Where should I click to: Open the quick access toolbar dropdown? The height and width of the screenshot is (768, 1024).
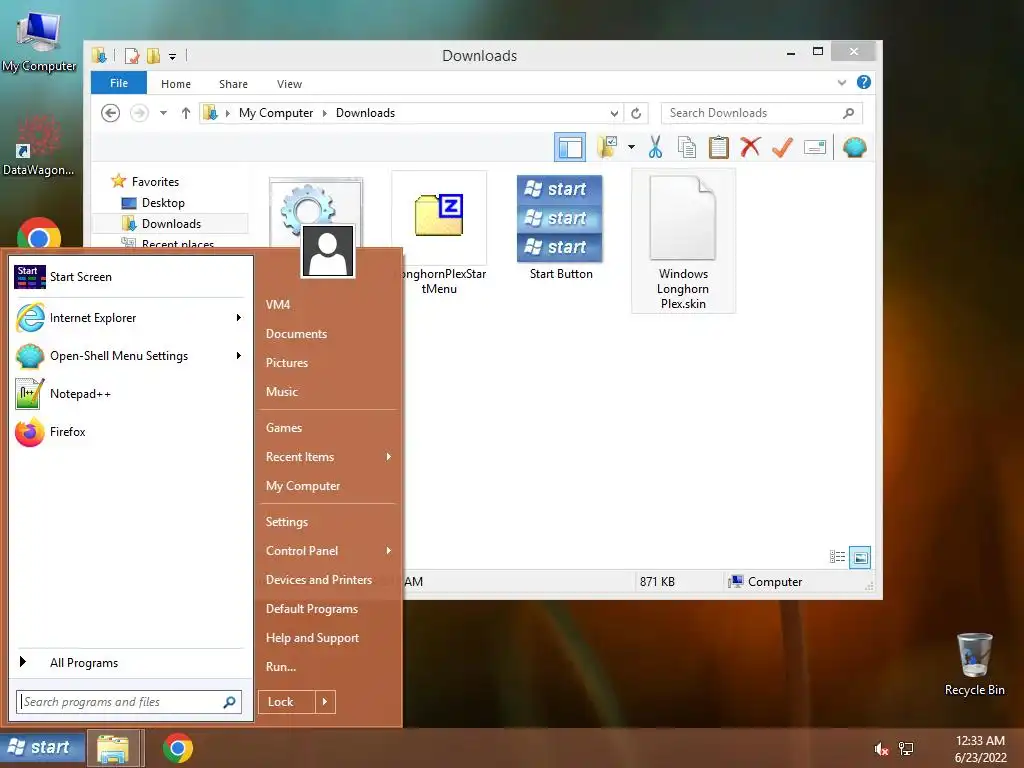[x=172, y=57]
